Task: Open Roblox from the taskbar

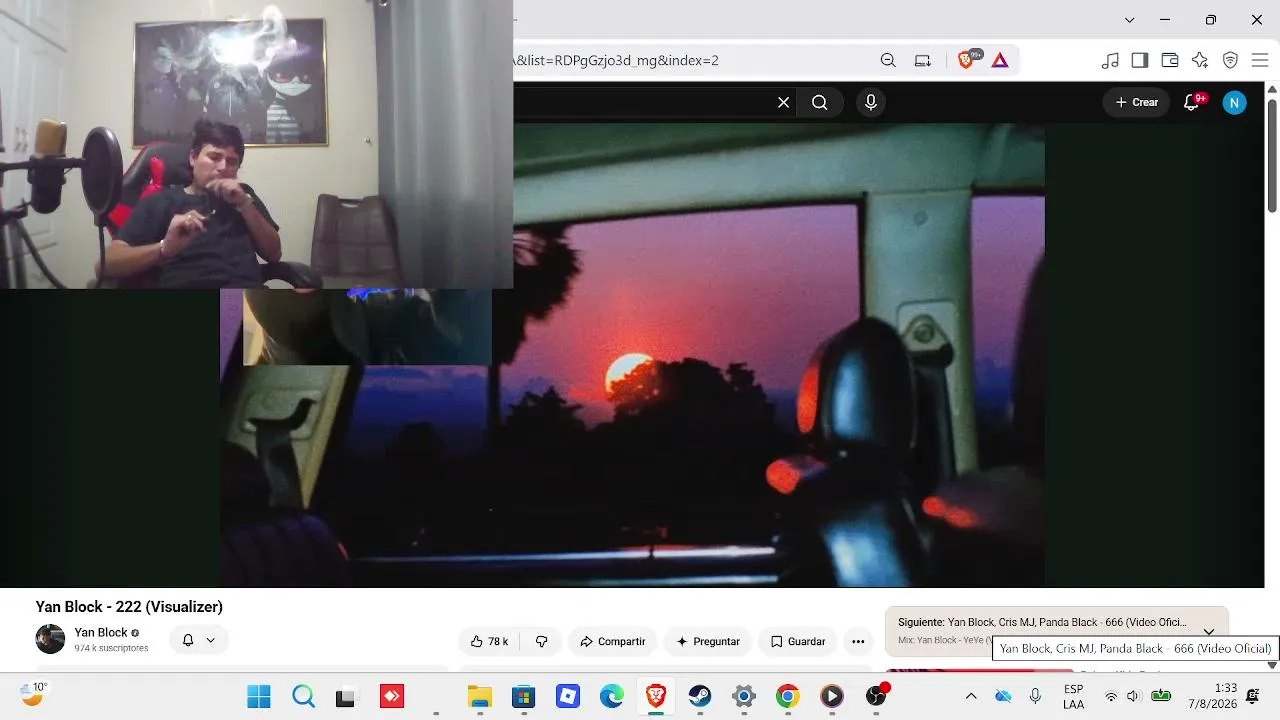Action: coord(568,696)
